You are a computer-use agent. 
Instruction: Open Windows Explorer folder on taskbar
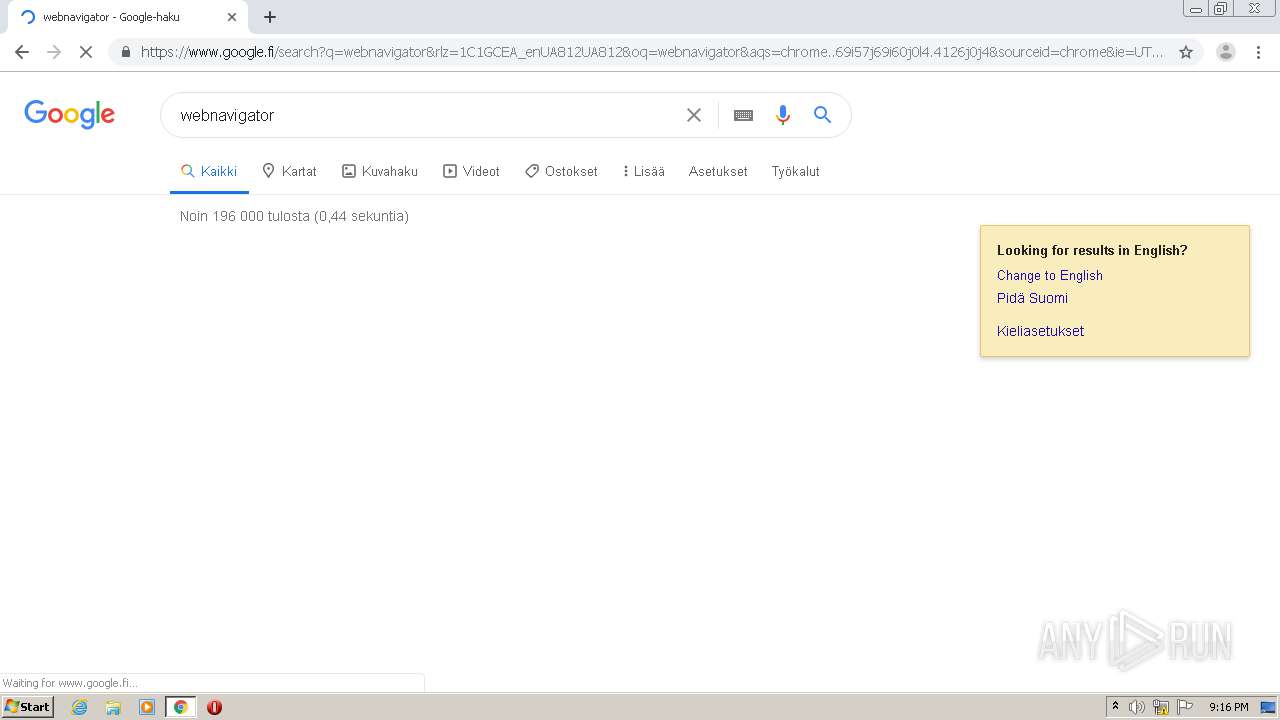pos(113,707)
